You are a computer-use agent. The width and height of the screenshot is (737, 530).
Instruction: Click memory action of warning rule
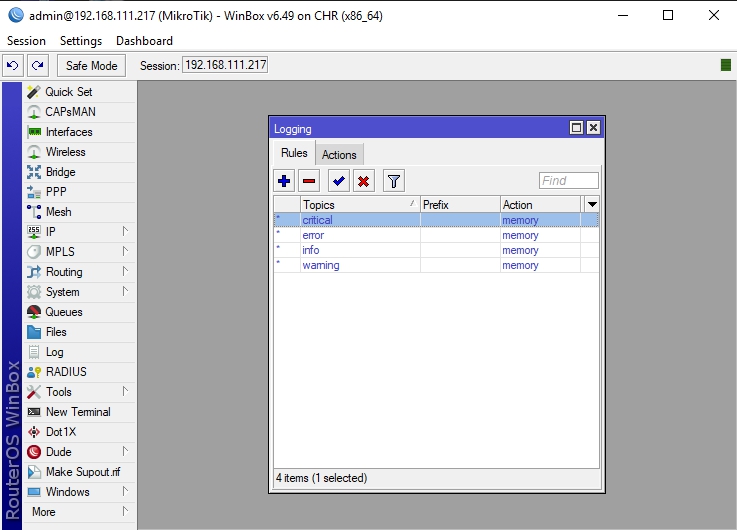(520, 265)
